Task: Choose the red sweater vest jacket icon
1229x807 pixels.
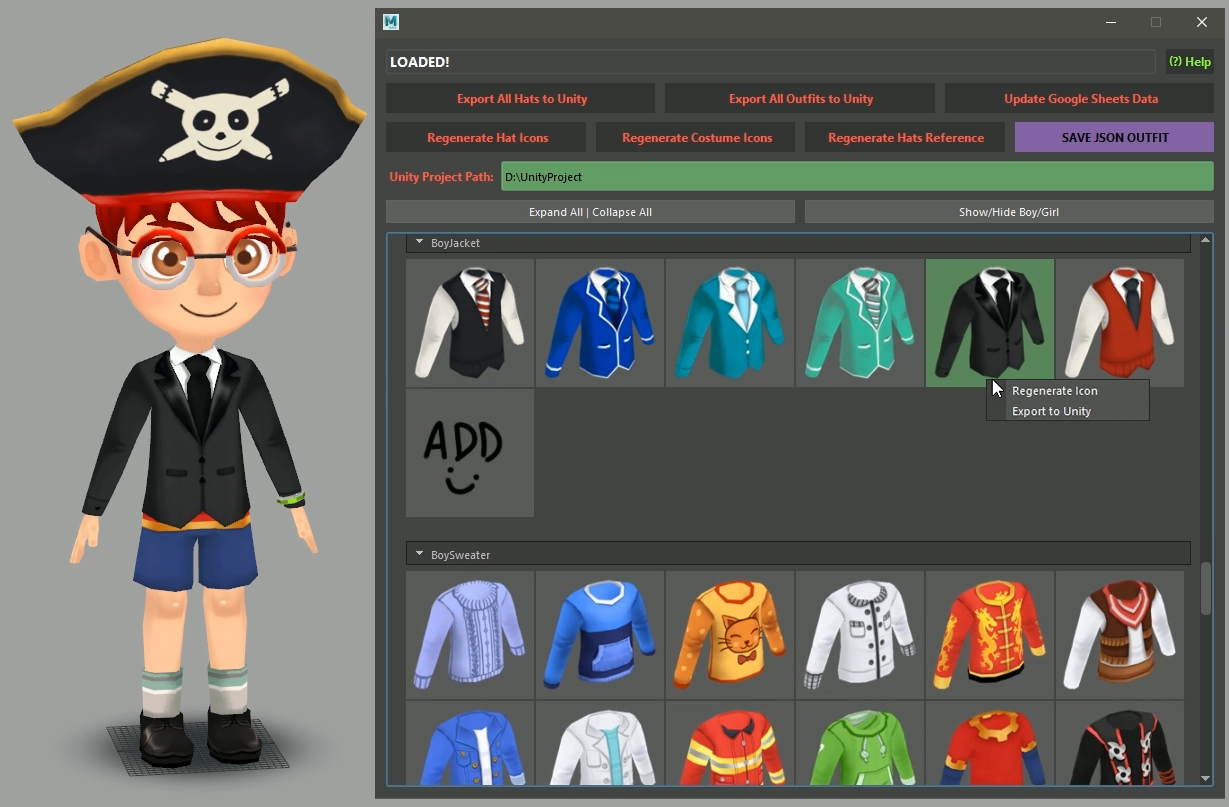Action: tap(1119, 323)
